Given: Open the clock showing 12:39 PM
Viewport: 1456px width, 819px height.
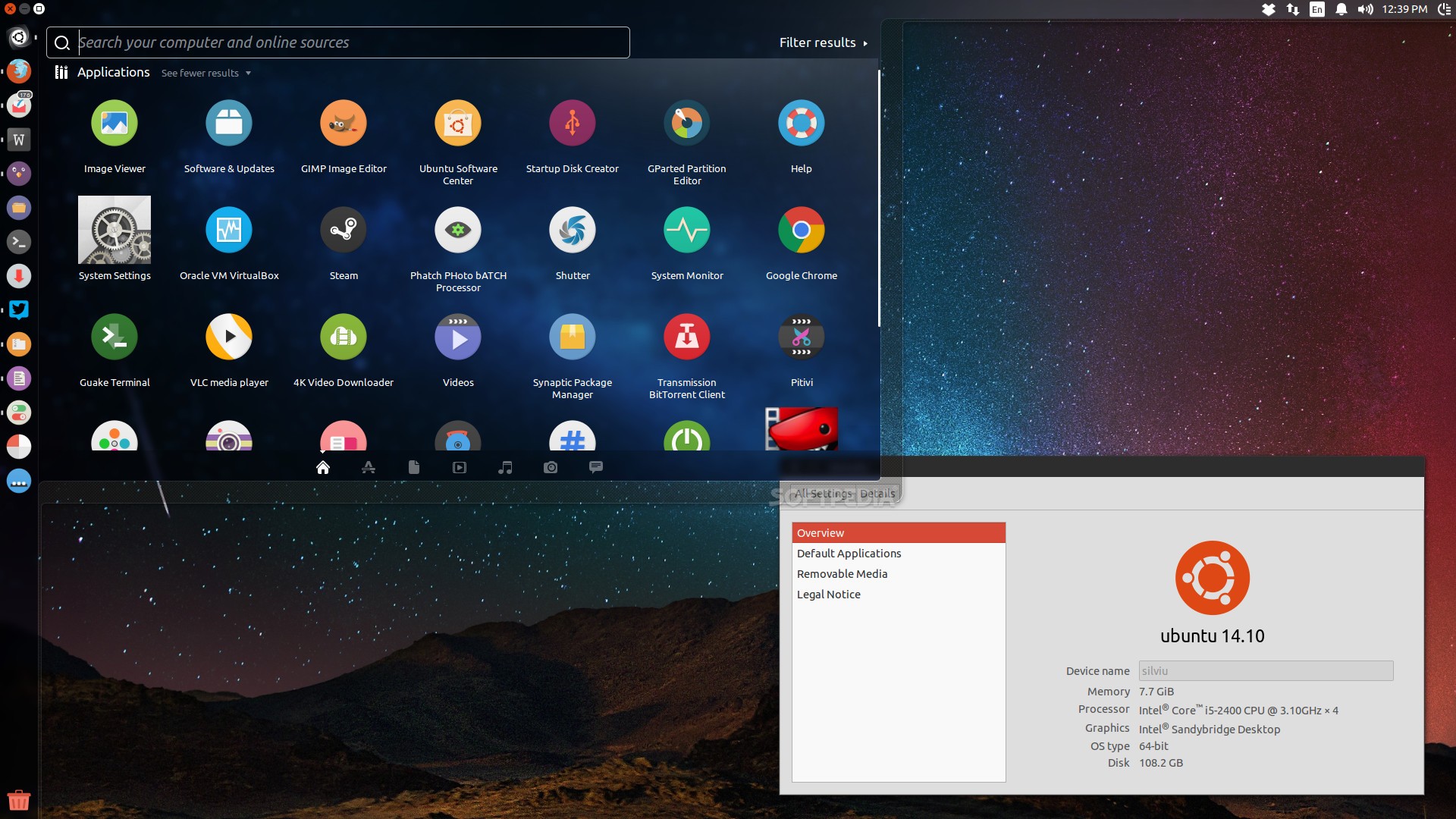Looking at the screenshot, I should (x=1404, y=9).
